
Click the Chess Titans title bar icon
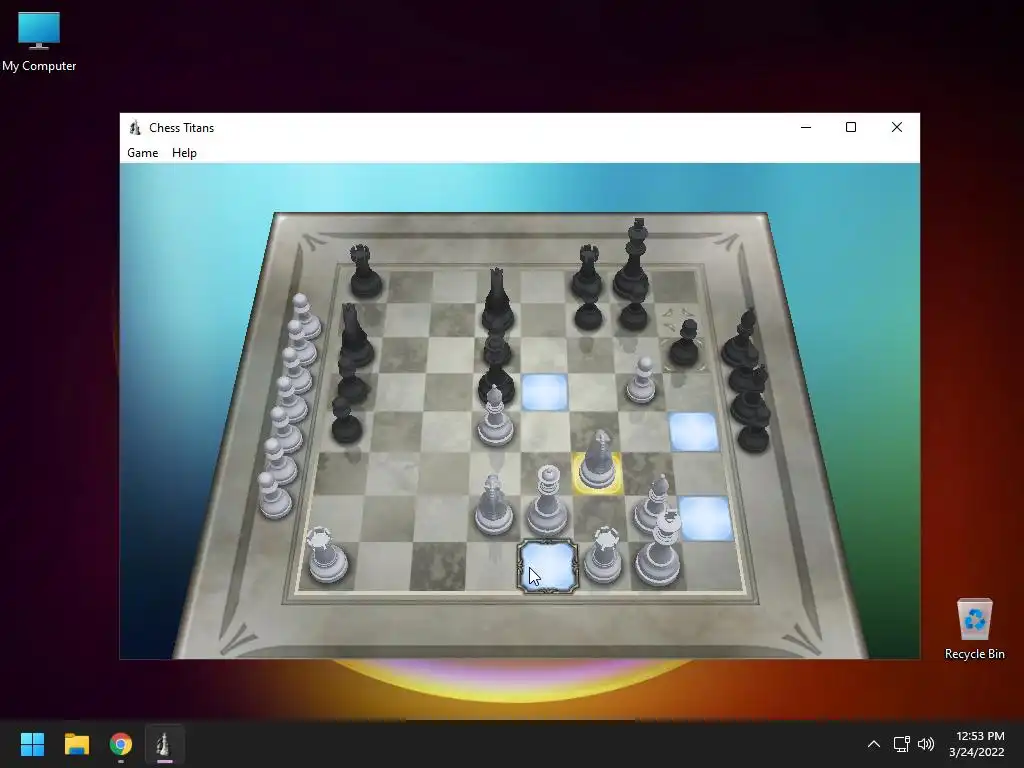(x=135, y=127)
